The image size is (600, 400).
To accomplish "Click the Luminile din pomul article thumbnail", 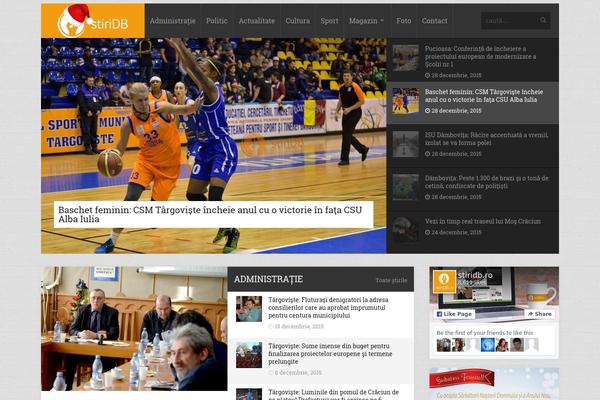I will (249, 394).
